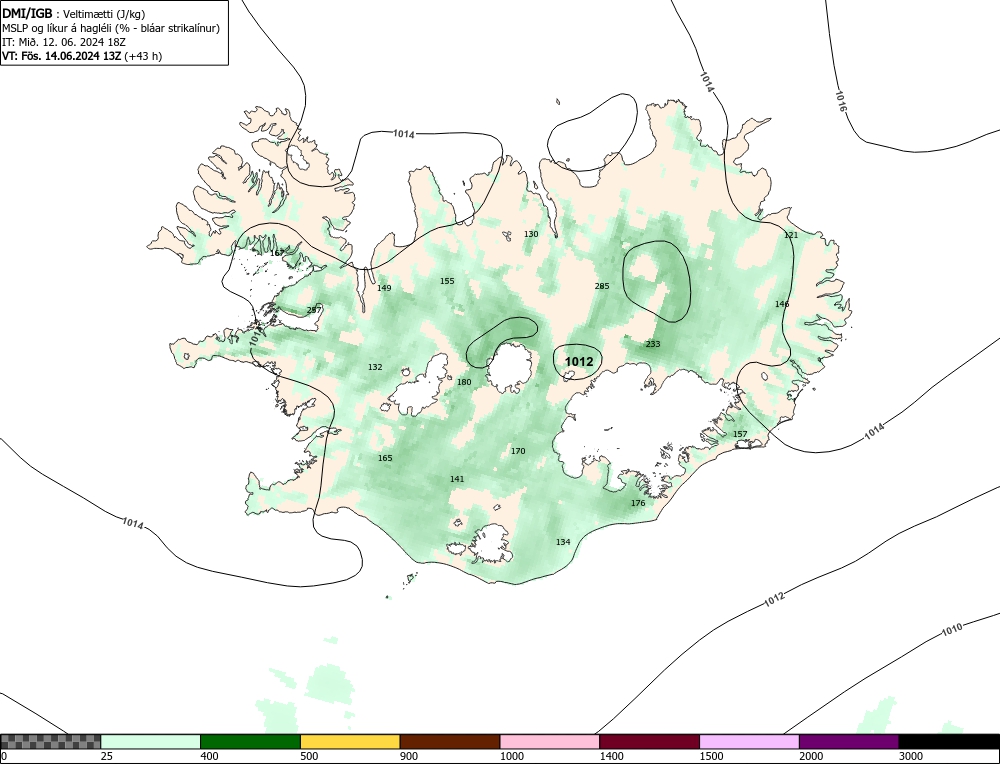Pick the maroon 1400–1500 legend swatch
This screenshot has height=764, width=1000.
(649, 741)
